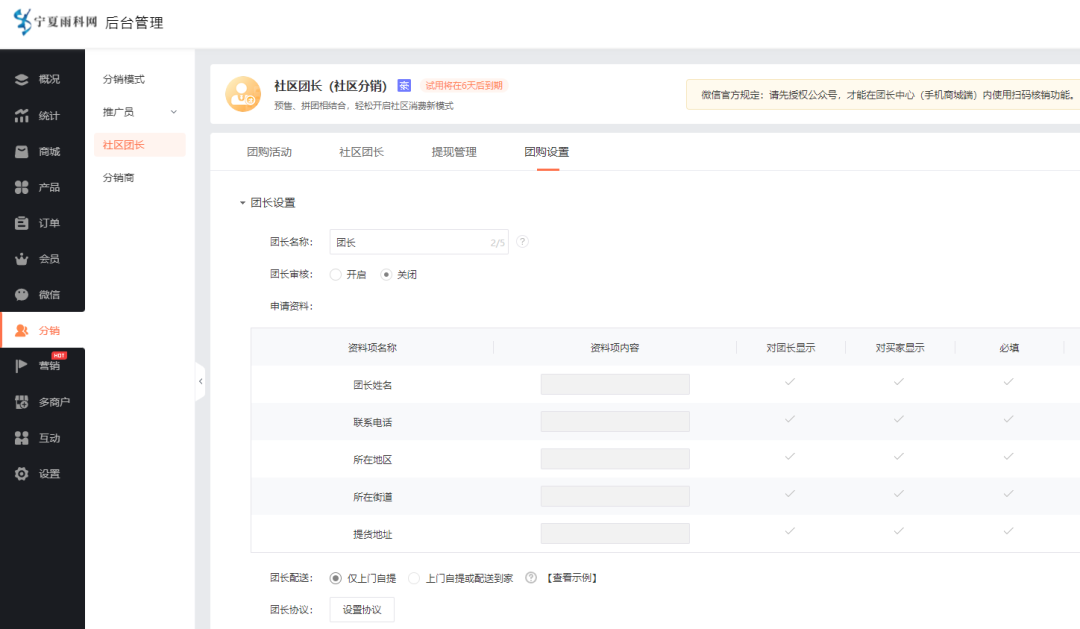Image resolution: width=1080 pixels, height=629 pixels.
Task: Toggle 对买家显示 check for 团长姓名
Action: tap(899, 382)
